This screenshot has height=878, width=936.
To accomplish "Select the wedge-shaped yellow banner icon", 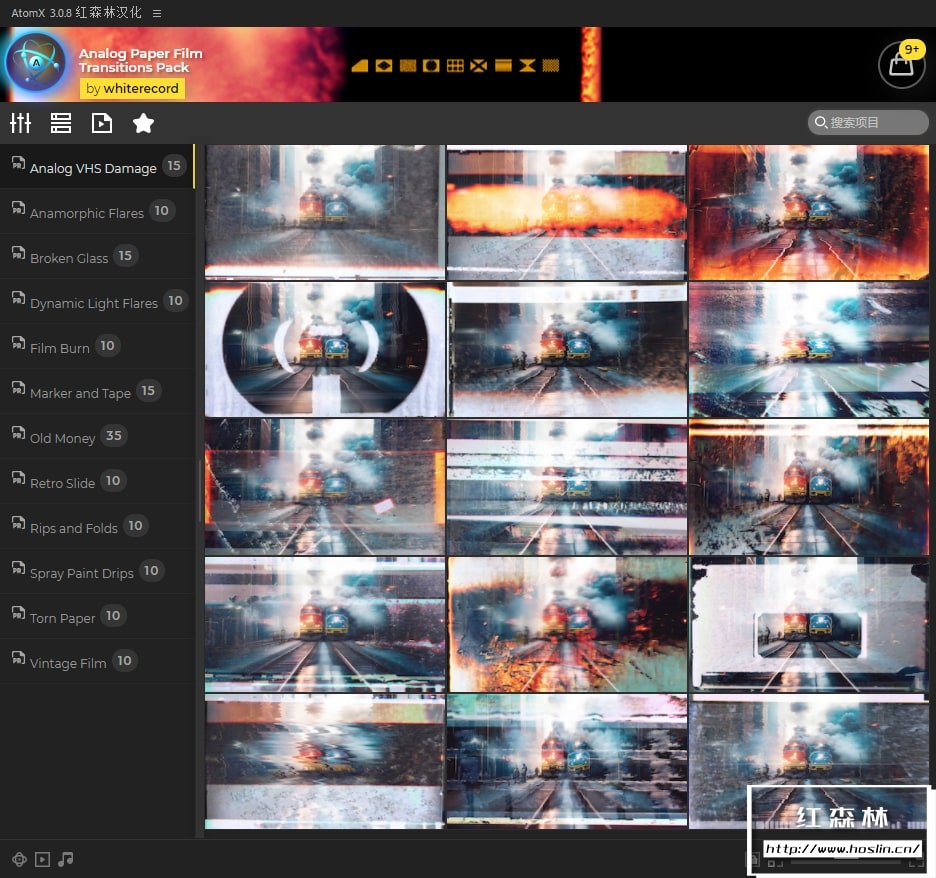I will (360, 66).
